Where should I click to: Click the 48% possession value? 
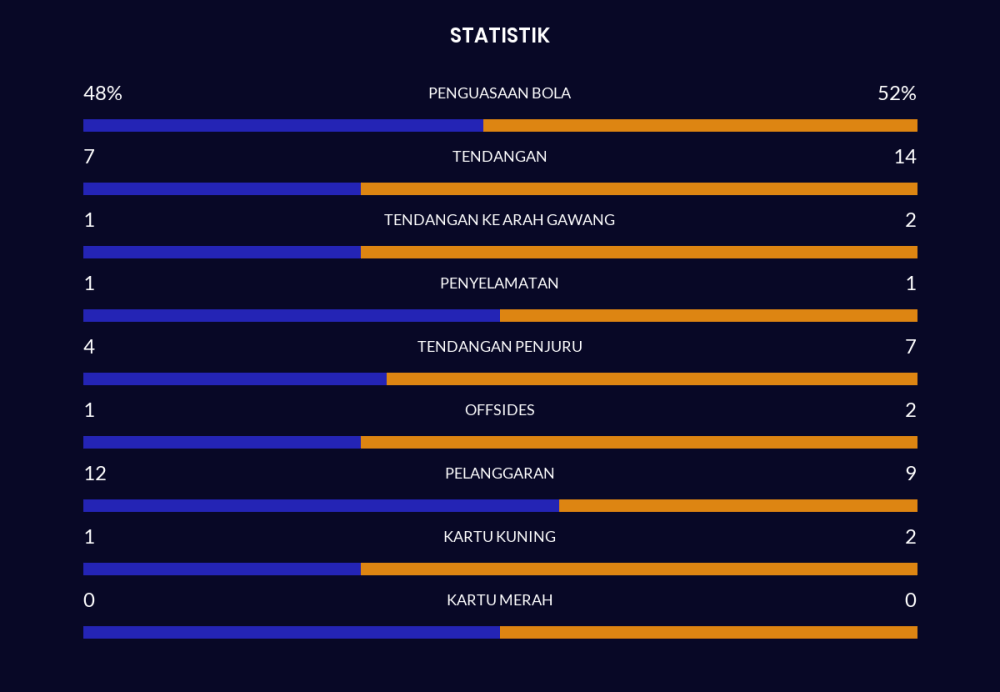[x=103, y=94]
